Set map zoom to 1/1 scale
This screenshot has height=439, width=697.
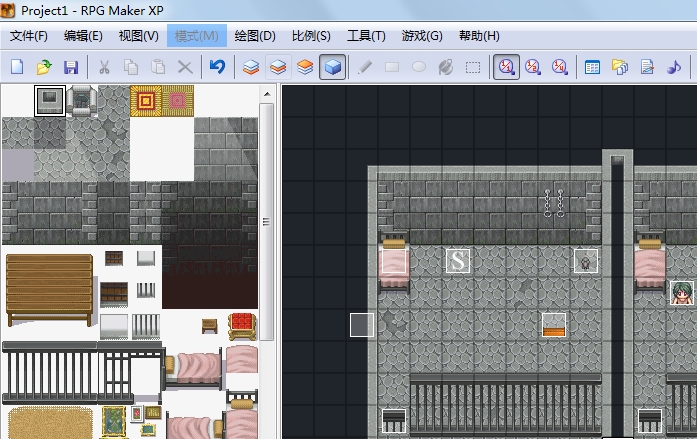coord(506,67)
